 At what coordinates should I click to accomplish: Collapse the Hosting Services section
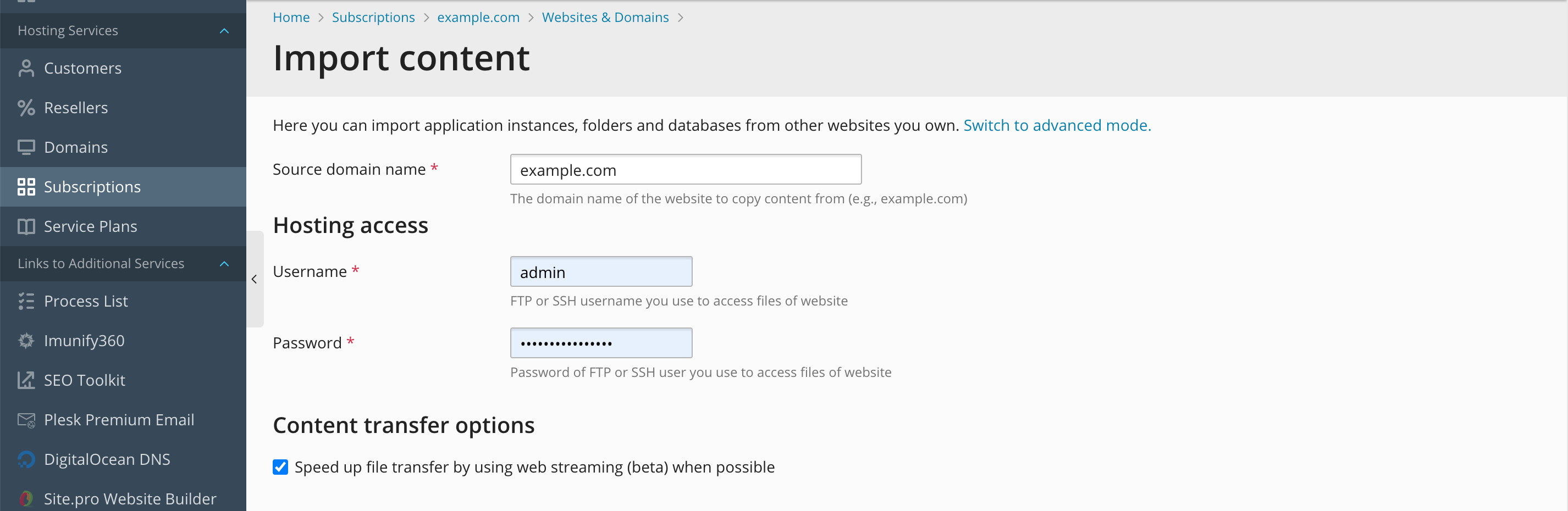click(224, 31)
